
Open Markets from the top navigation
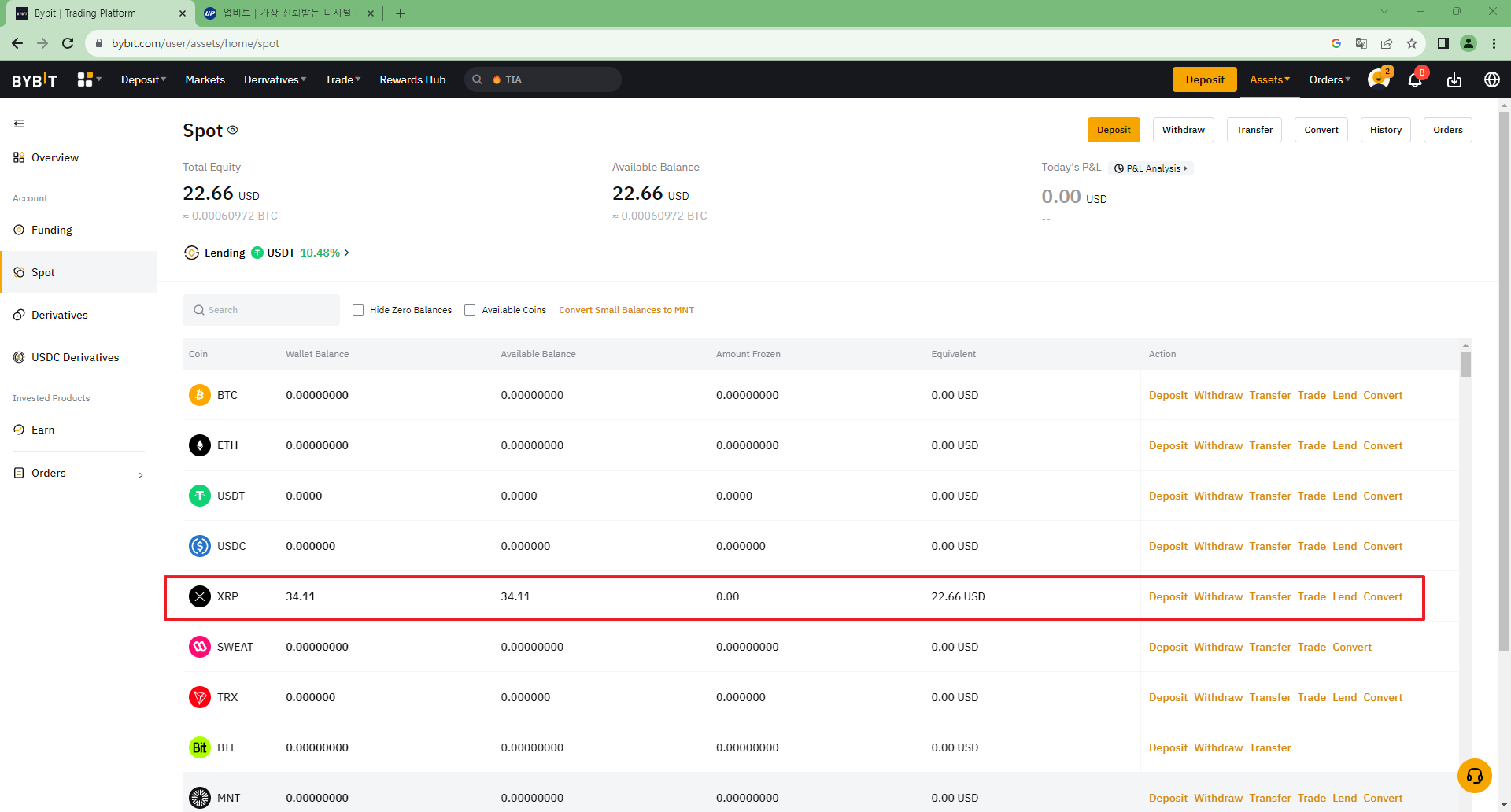coord(205,79)
